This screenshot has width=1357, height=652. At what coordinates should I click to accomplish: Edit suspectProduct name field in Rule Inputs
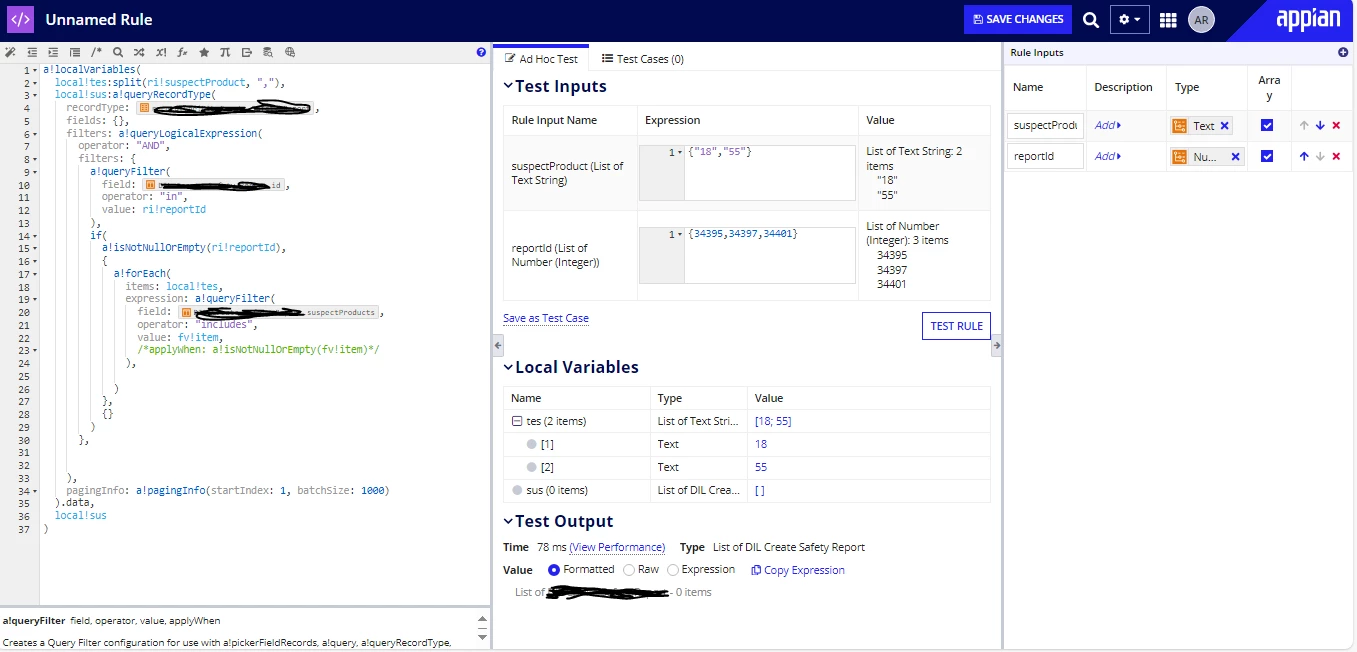tap(1045, 126)
